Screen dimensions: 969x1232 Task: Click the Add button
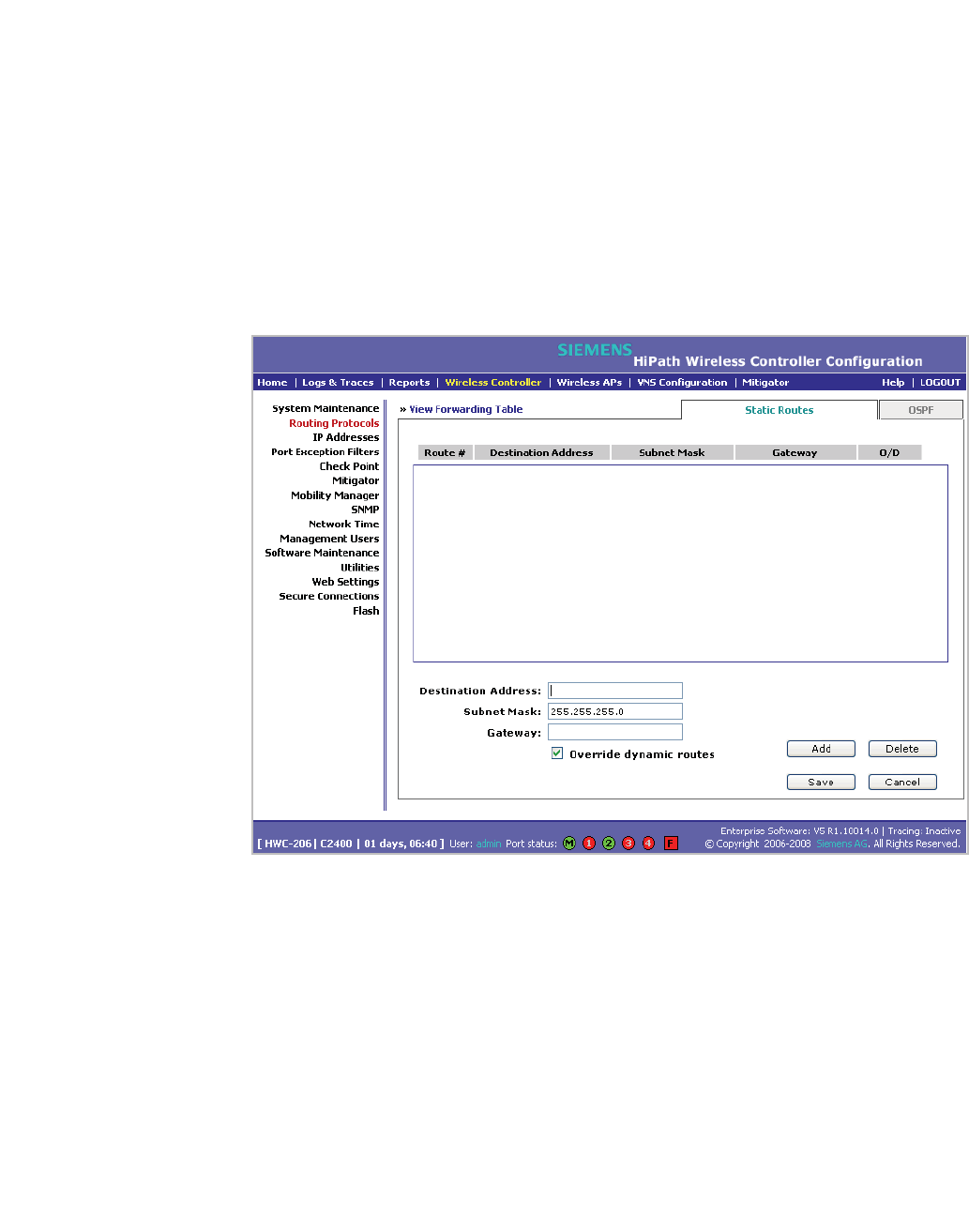[x=821, y=749]
